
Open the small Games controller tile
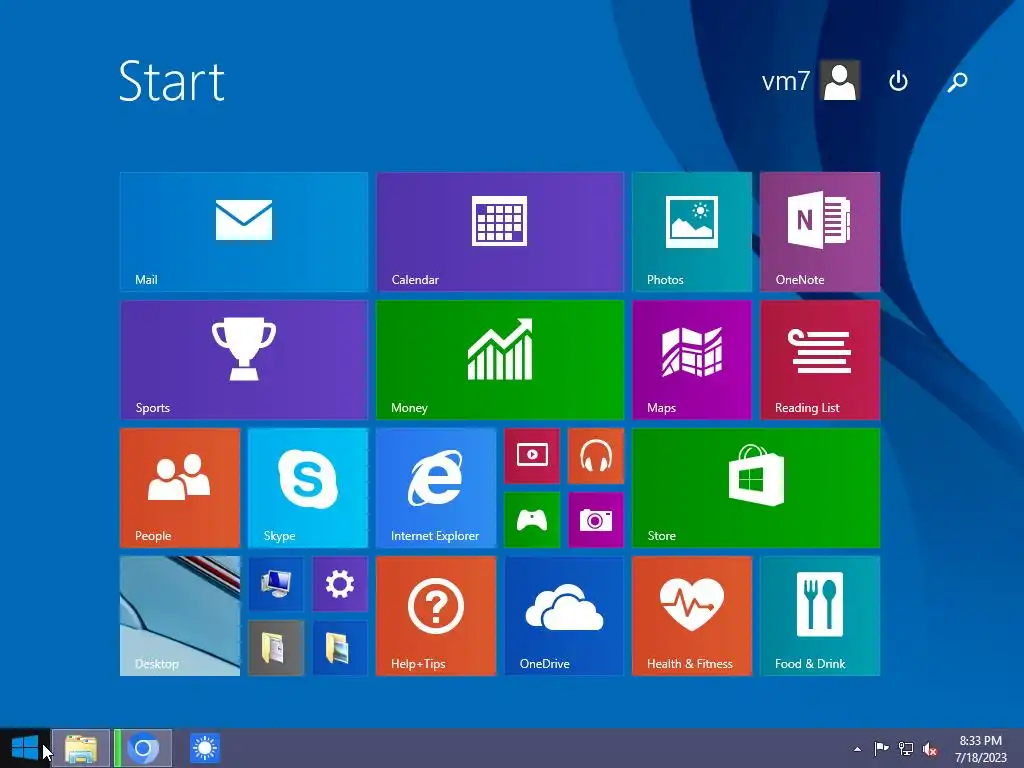point(532,520)
